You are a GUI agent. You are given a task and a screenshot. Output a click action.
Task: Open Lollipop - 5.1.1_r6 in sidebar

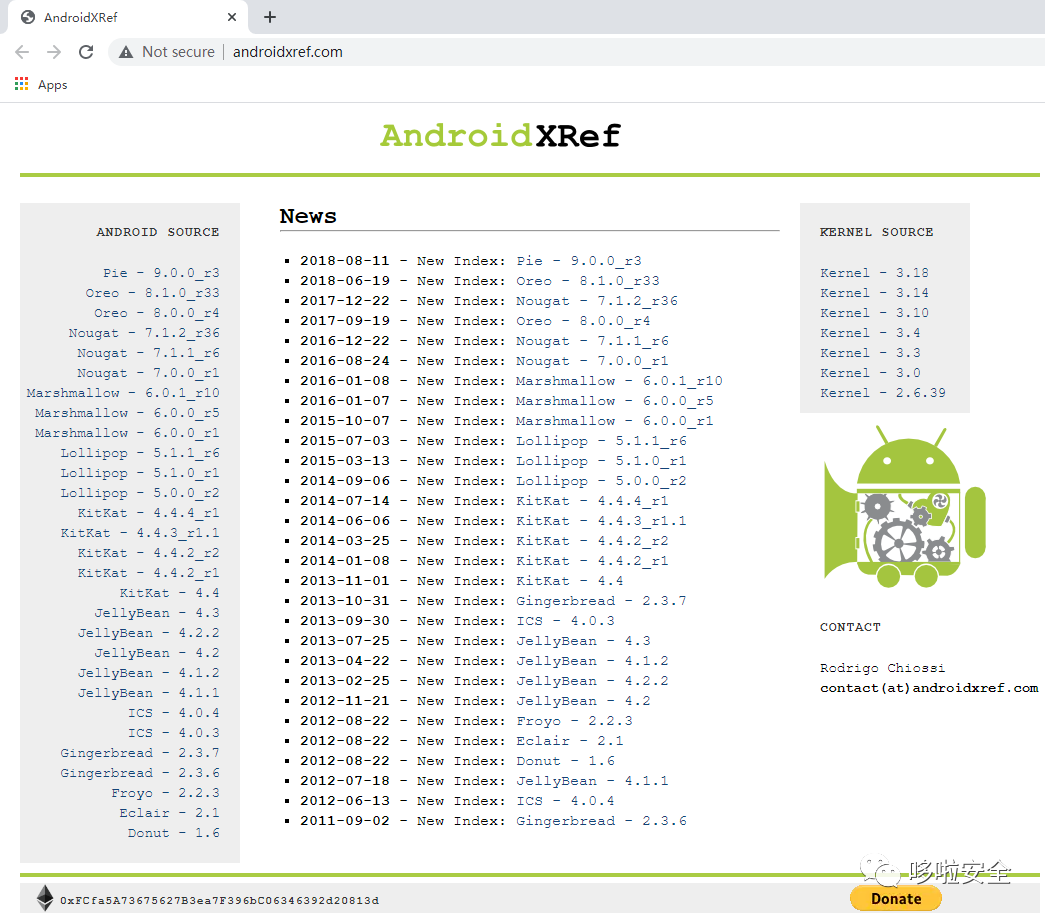click(140, 453)
